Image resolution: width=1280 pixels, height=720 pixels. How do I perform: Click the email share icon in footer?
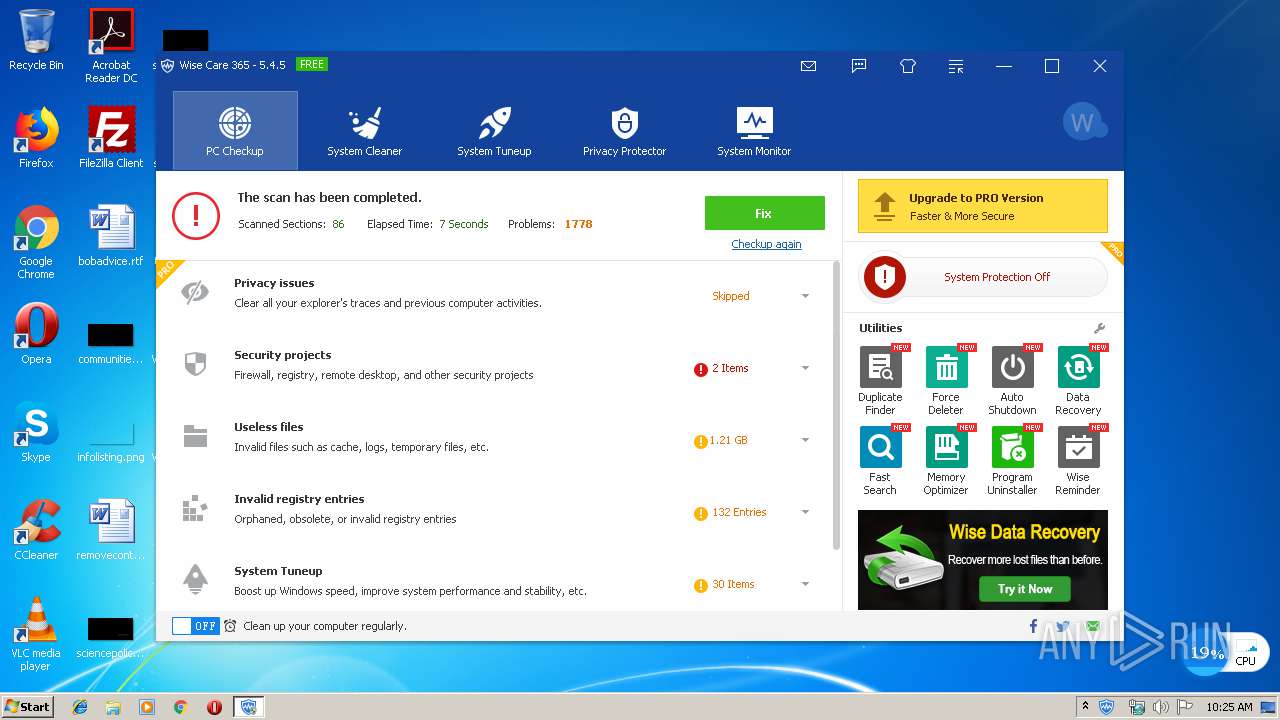[x=1093, y=626]
